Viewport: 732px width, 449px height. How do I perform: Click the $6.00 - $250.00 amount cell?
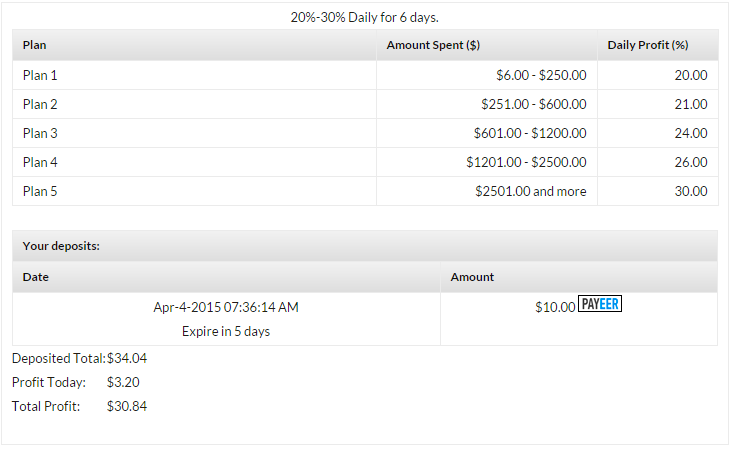(541, 75)
